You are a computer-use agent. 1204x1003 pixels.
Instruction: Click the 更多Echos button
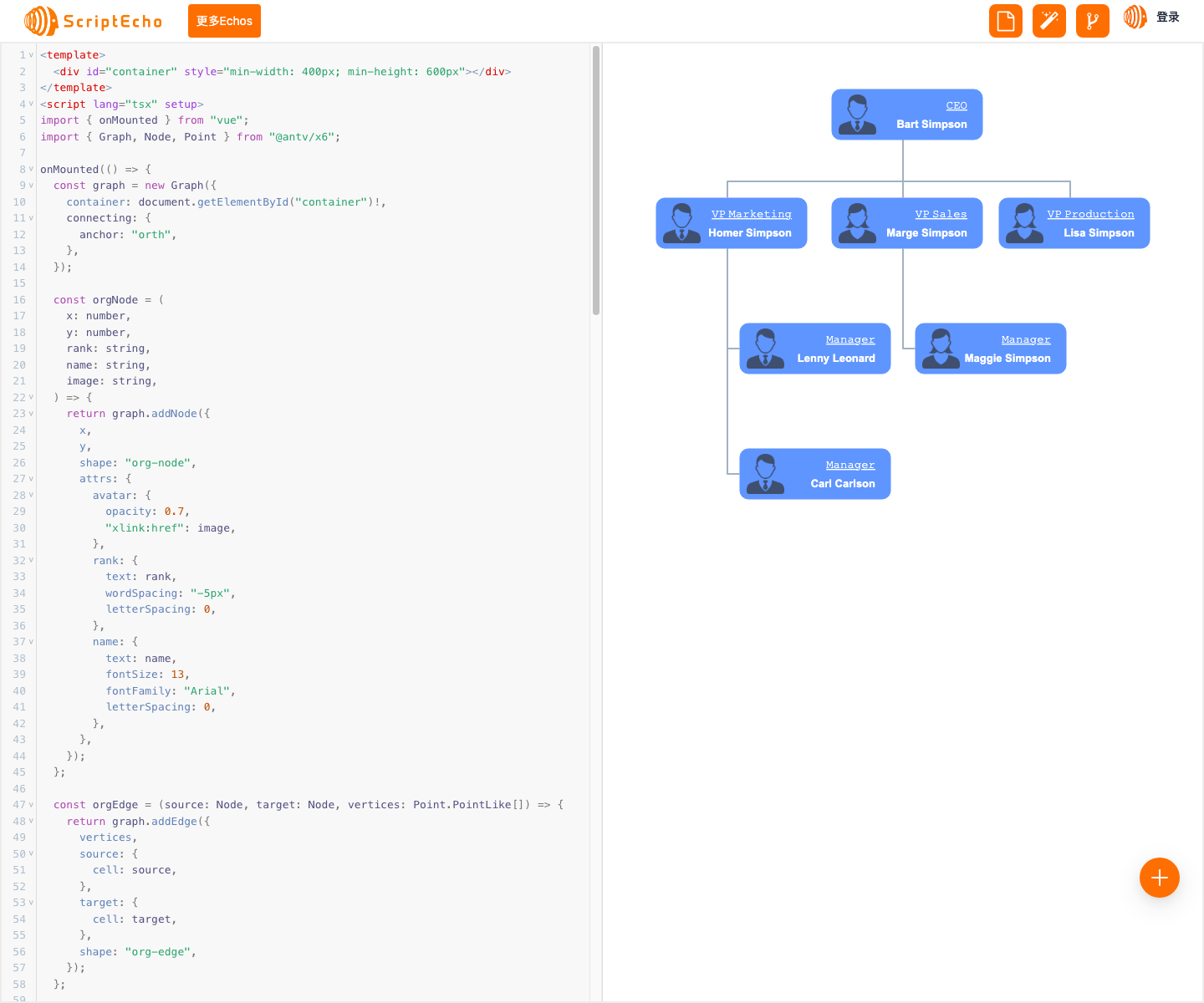point(224,21)
